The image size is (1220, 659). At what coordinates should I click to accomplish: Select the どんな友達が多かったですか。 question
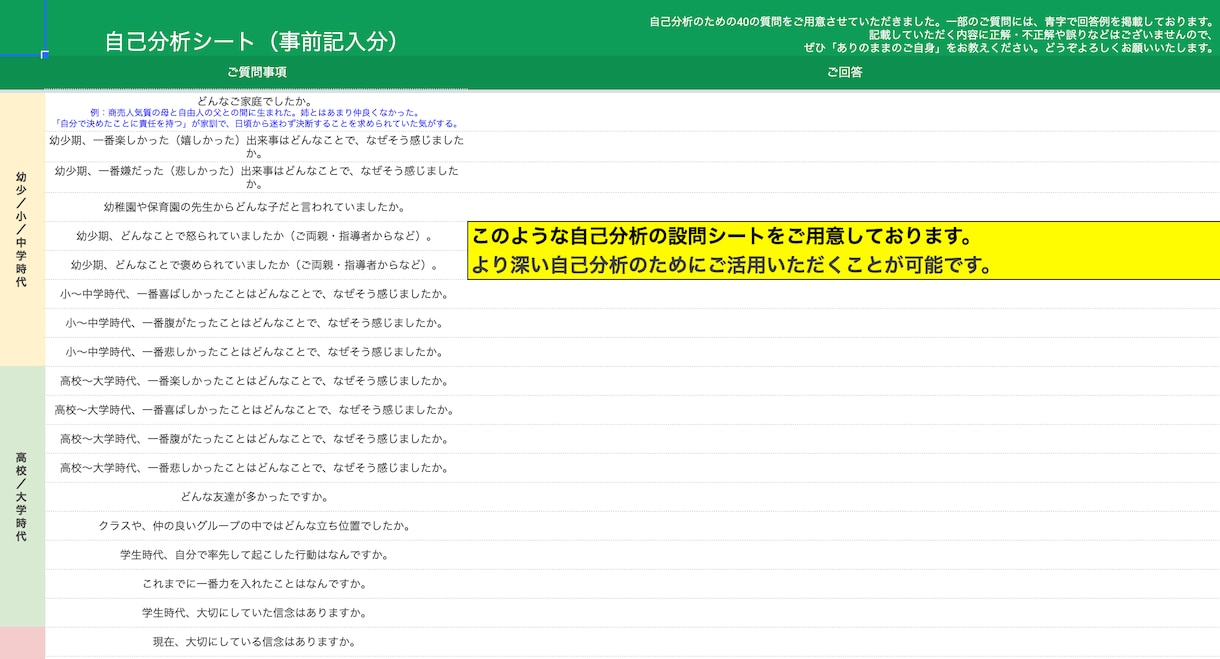256,497
